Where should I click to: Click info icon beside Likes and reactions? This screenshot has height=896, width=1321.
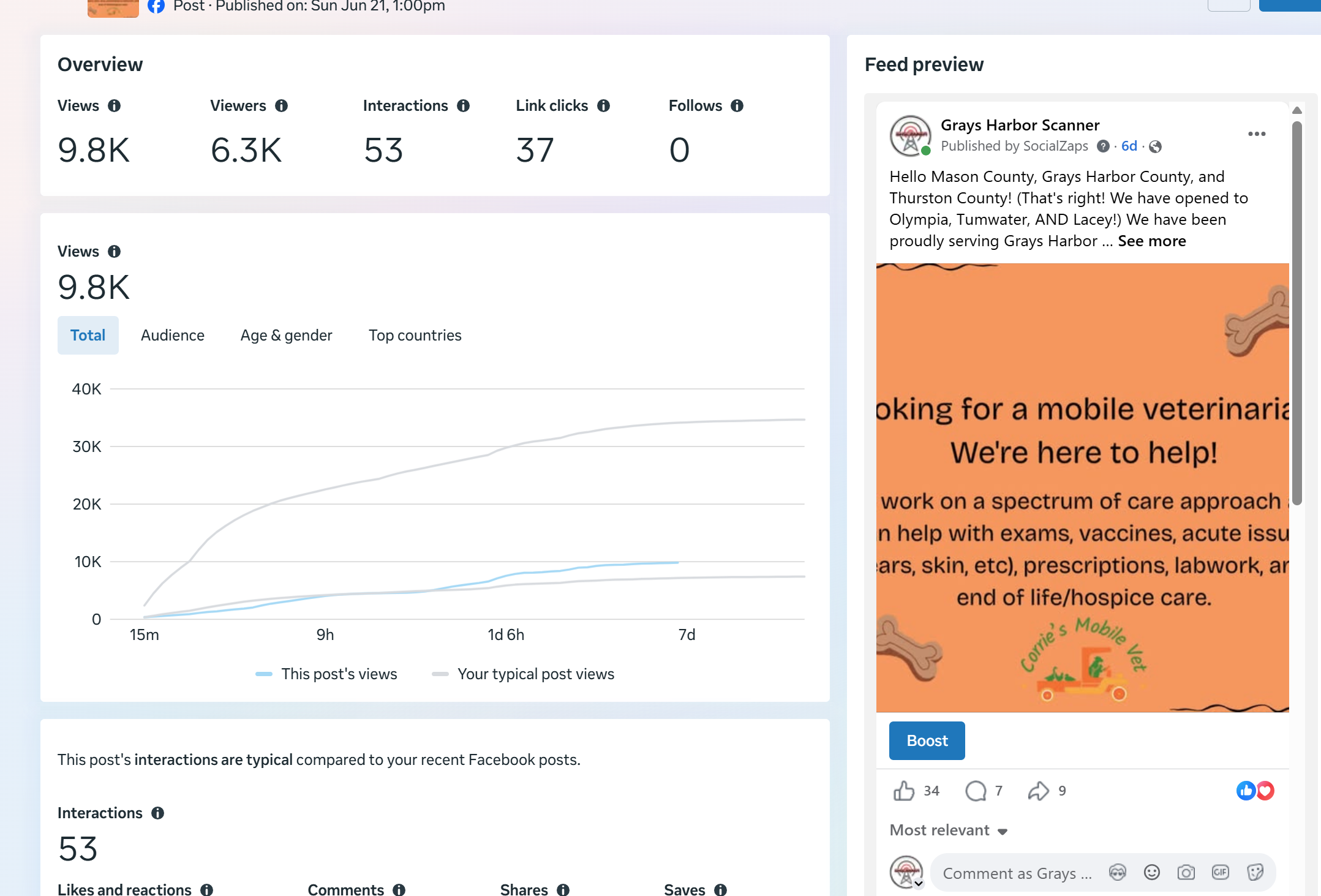point(206,890)
